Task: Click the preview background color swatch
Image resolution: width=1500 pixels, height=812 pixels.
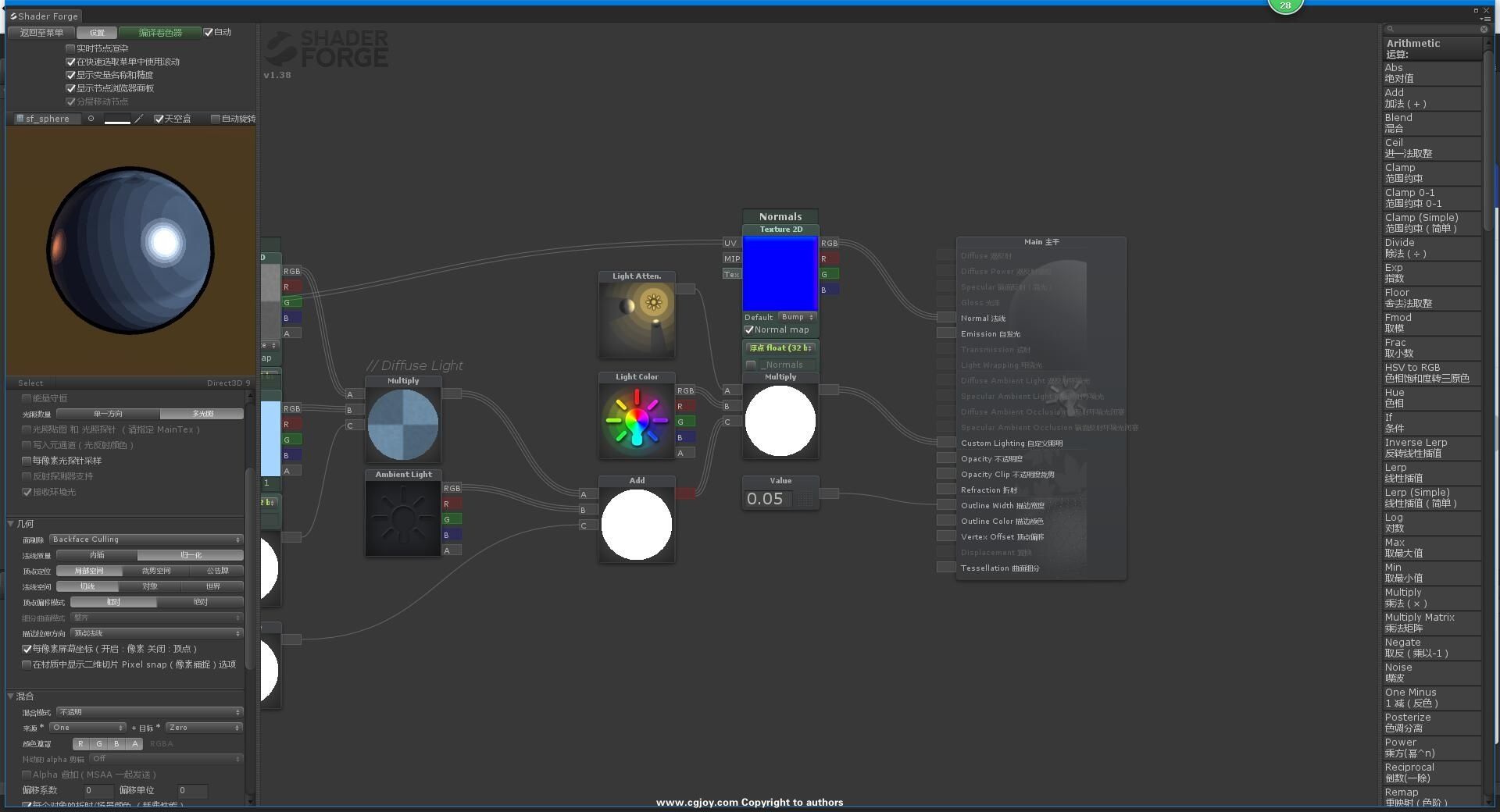Action: click(117, 119)
